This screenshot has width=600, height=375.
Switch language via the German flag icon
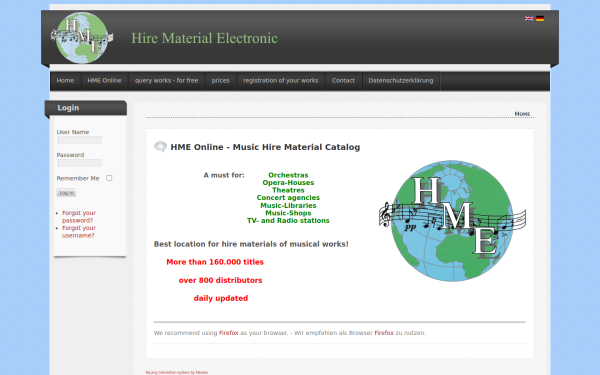coord(540,18)
